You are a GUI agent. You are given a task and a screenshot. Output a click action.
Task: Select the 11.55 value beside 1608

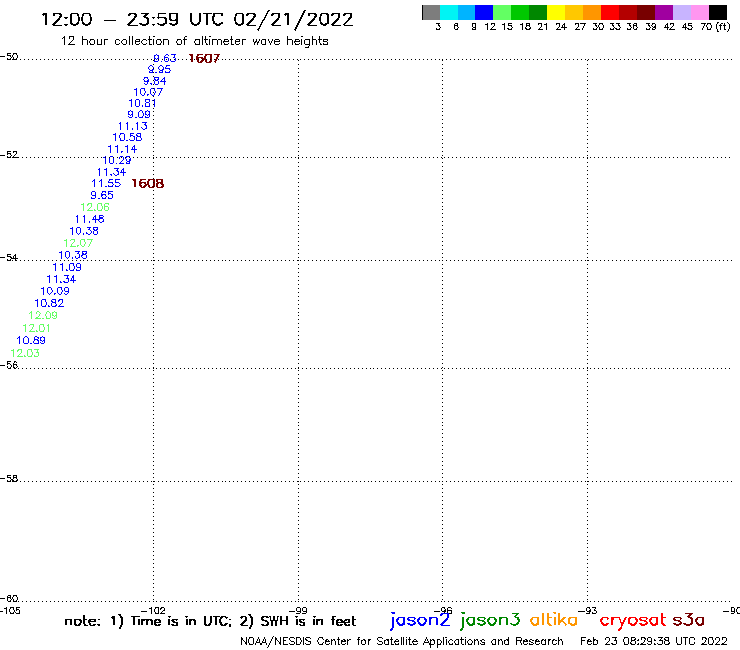106,183
